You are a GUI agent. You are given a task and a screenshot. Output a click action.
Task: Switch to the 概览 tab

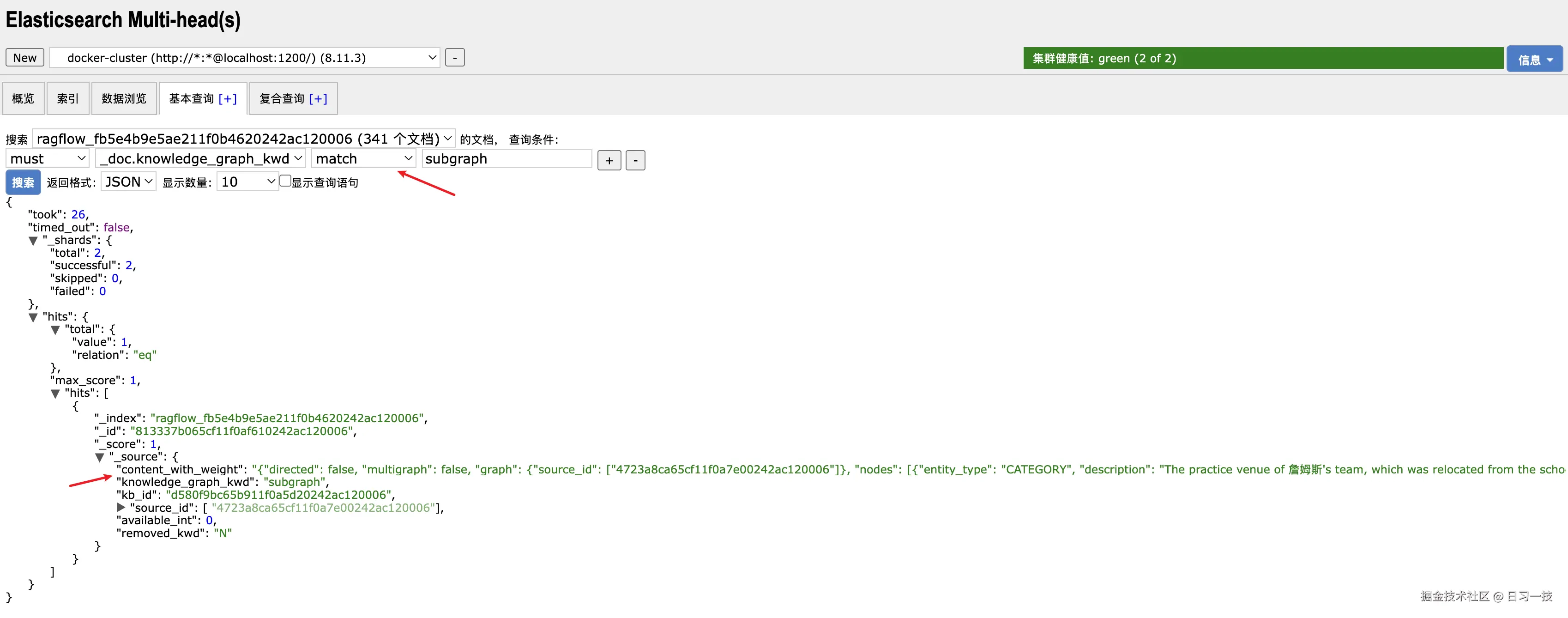(23, 98)
